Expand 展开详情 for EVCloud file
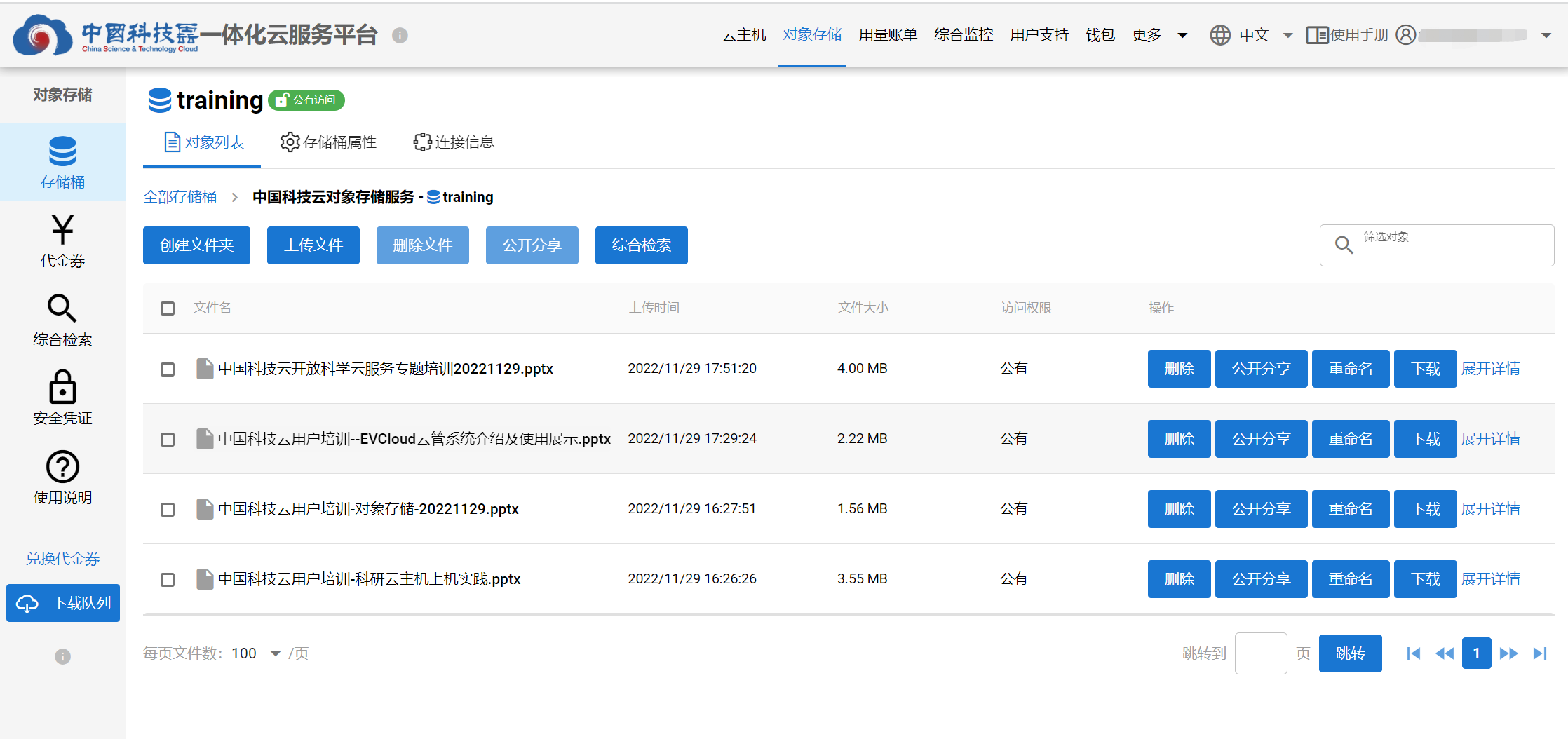This screenshot has width=1568, height=739. (x=1491, y=439)
